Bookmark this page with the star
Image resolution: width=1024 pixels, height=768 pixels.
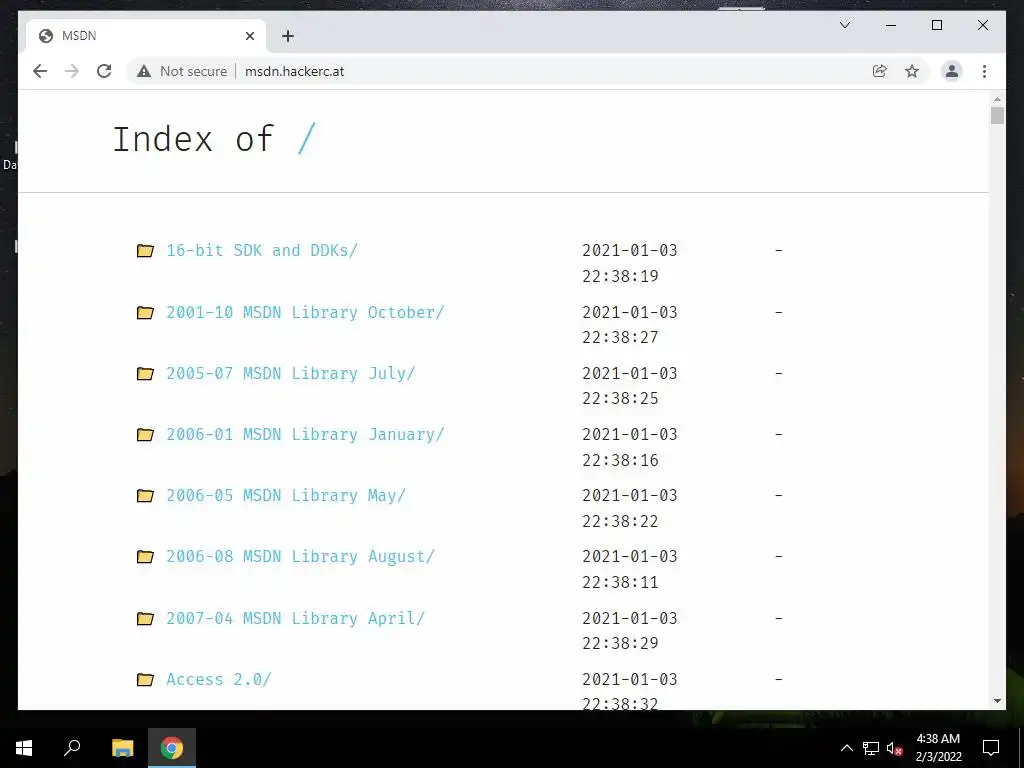tap(912, 71)
